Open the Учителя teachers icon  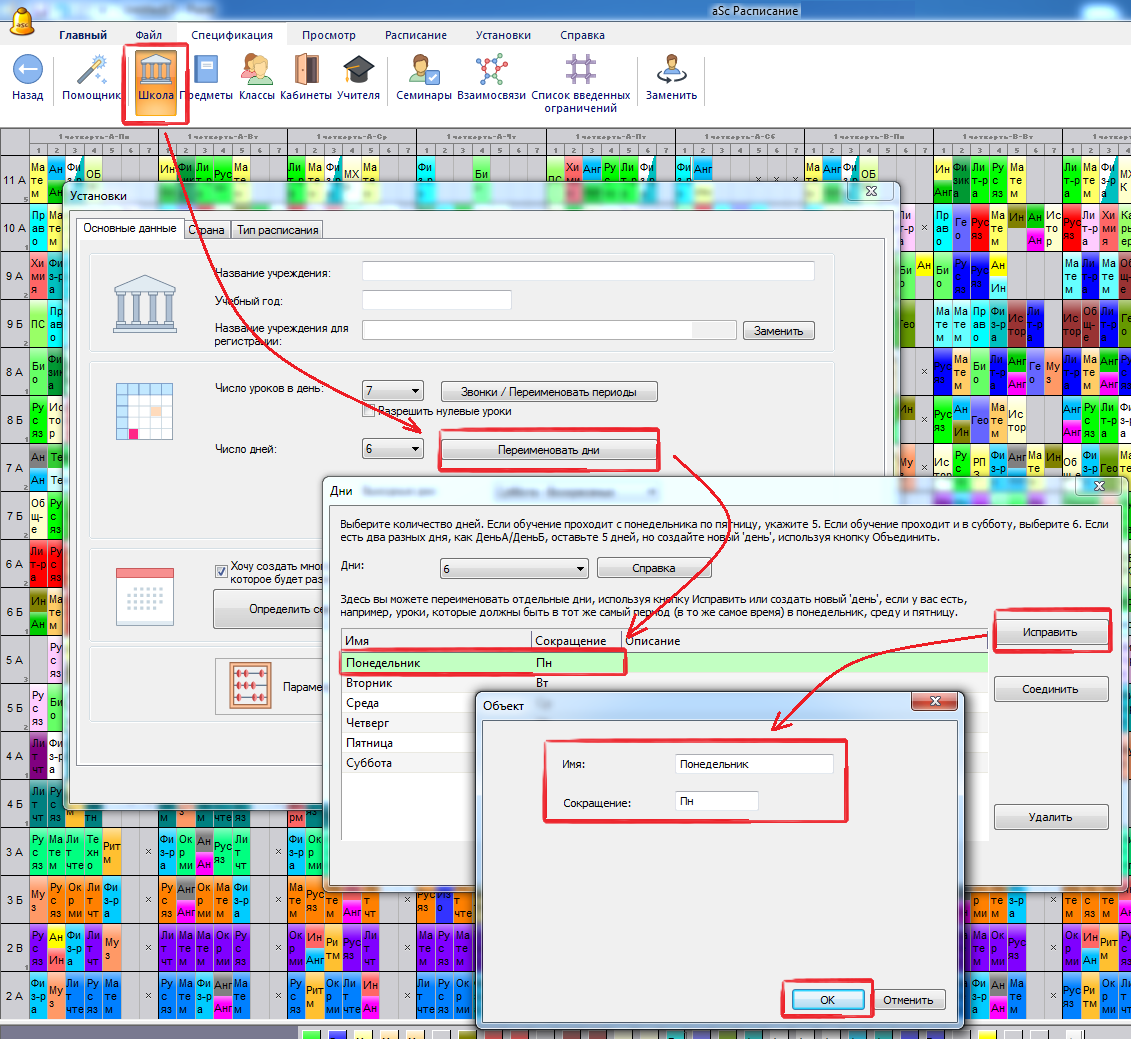pyautogui.click(x=358, y=72)
